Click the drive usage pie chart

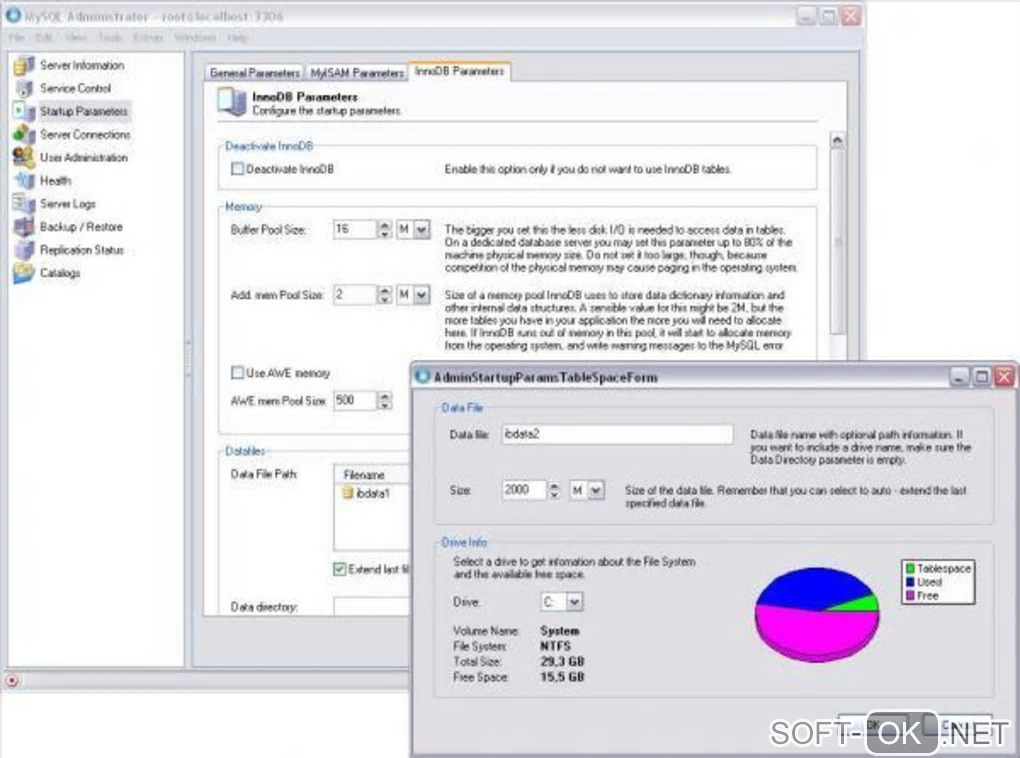(x=817, y=614)
